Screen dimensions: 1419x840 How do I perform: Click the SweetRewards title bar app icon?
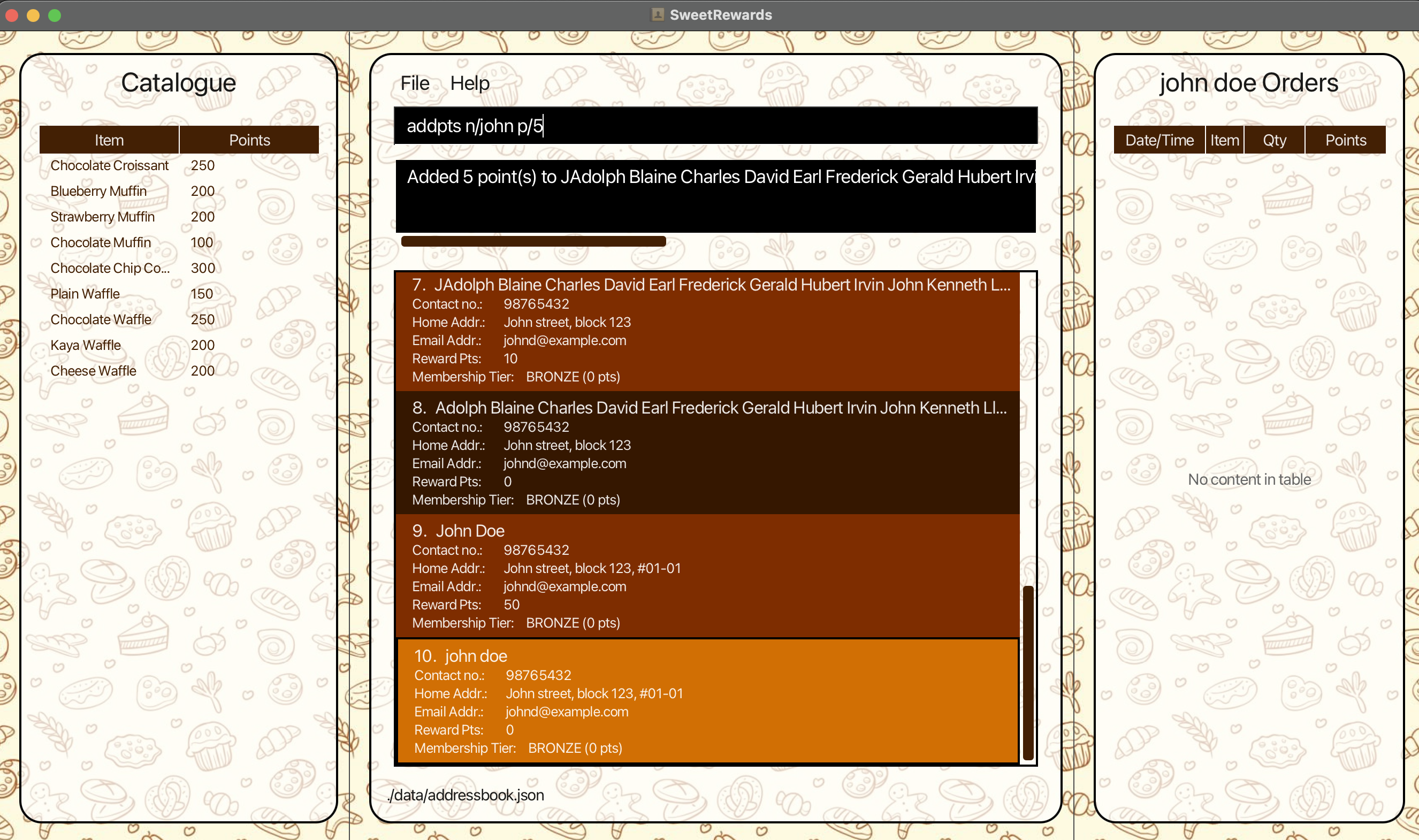pyautogui.click(x=657, y=15)
